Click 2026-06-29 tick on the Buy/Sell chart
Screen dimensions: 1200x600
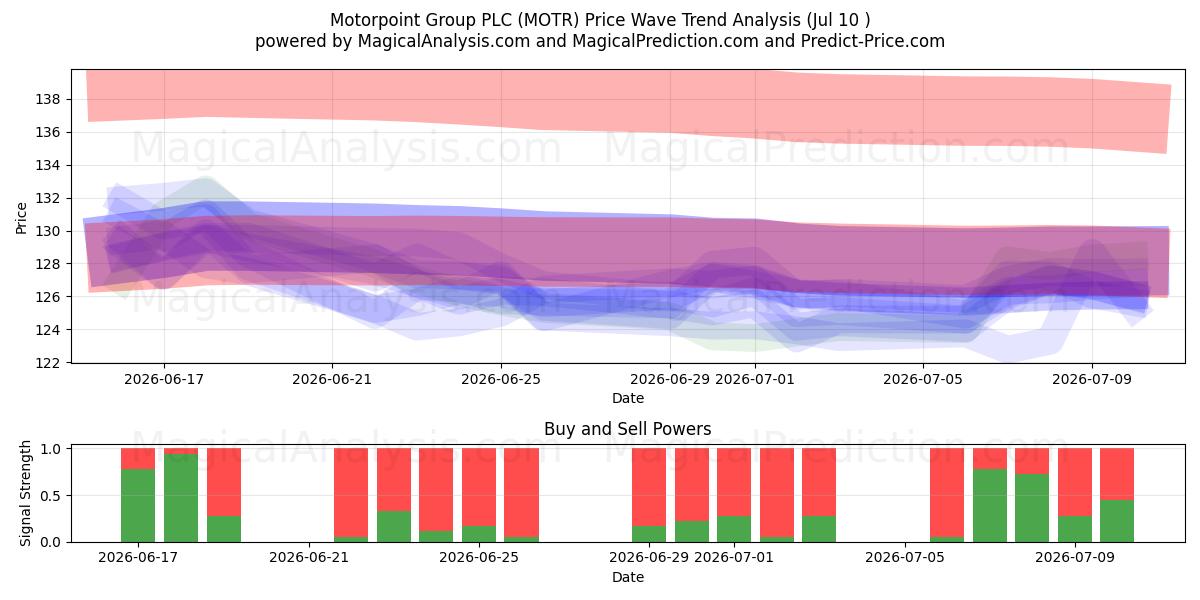(650, 558)
